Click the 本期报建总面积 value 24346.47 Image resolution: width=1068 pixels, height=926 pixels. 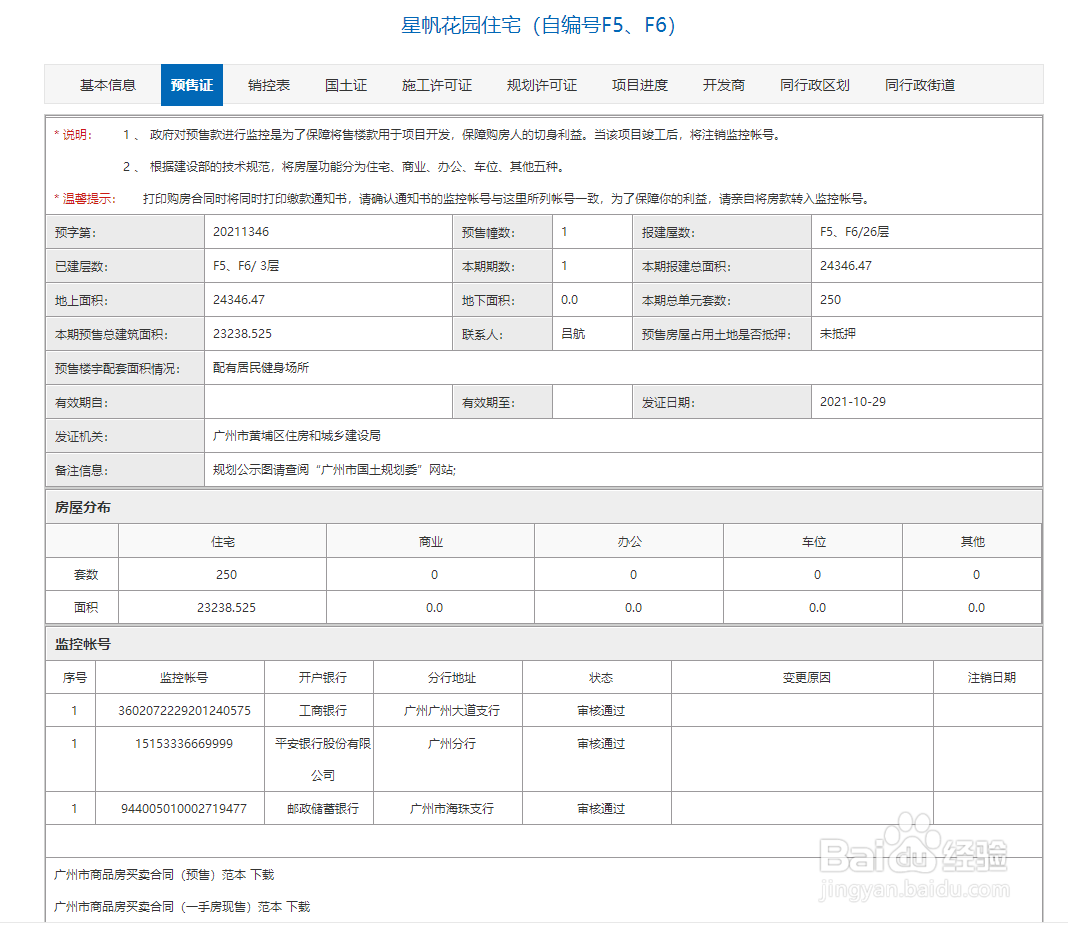tap(846, 266)
